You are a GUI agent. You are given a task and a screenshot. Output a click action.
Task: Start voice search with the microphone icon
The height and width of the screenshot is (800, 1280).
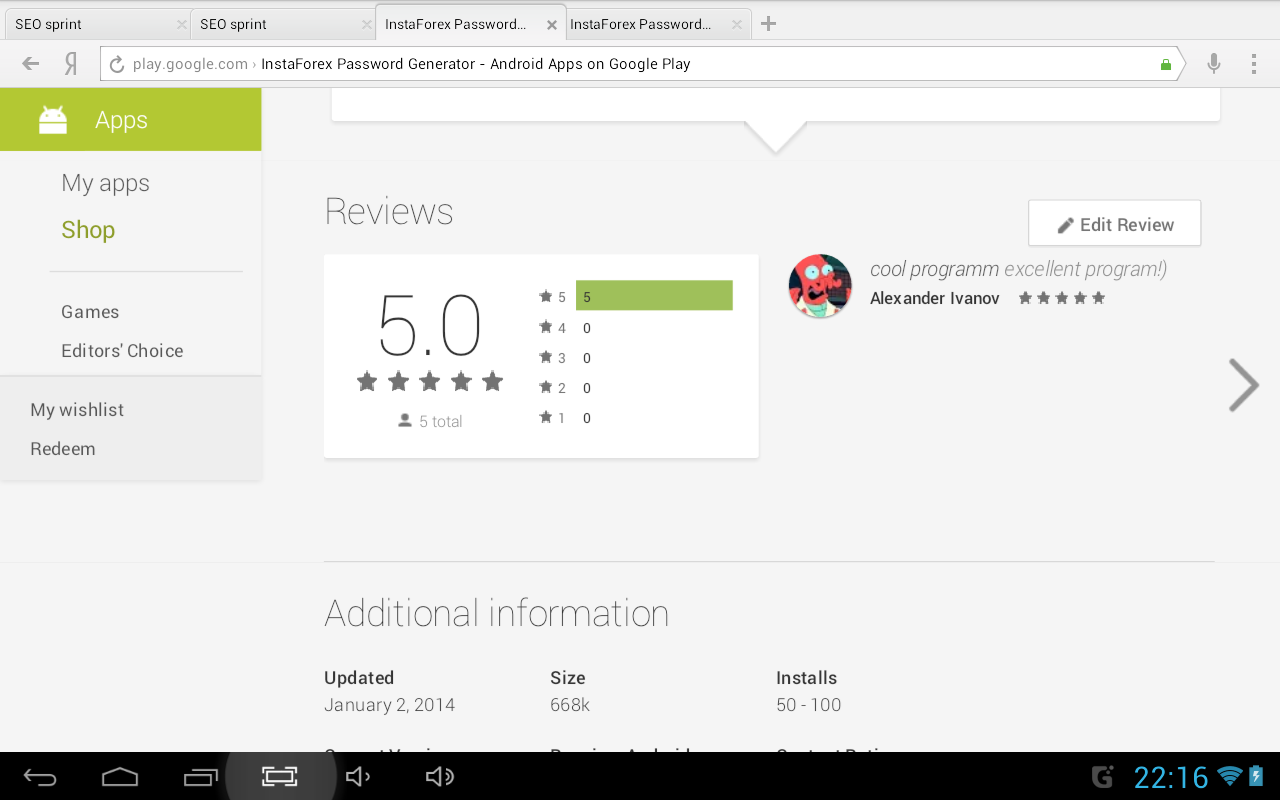[1214, 64]
